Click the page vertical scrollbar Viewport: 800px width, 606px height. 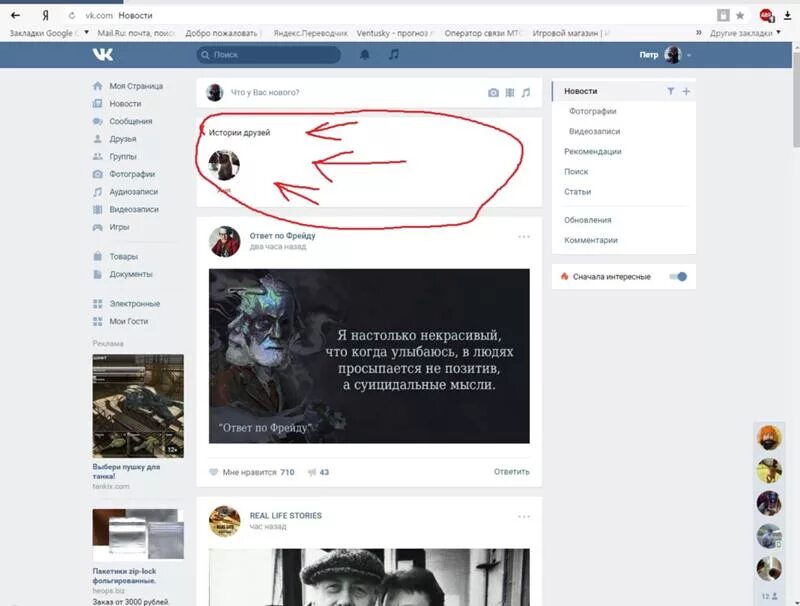coord(796,98)
